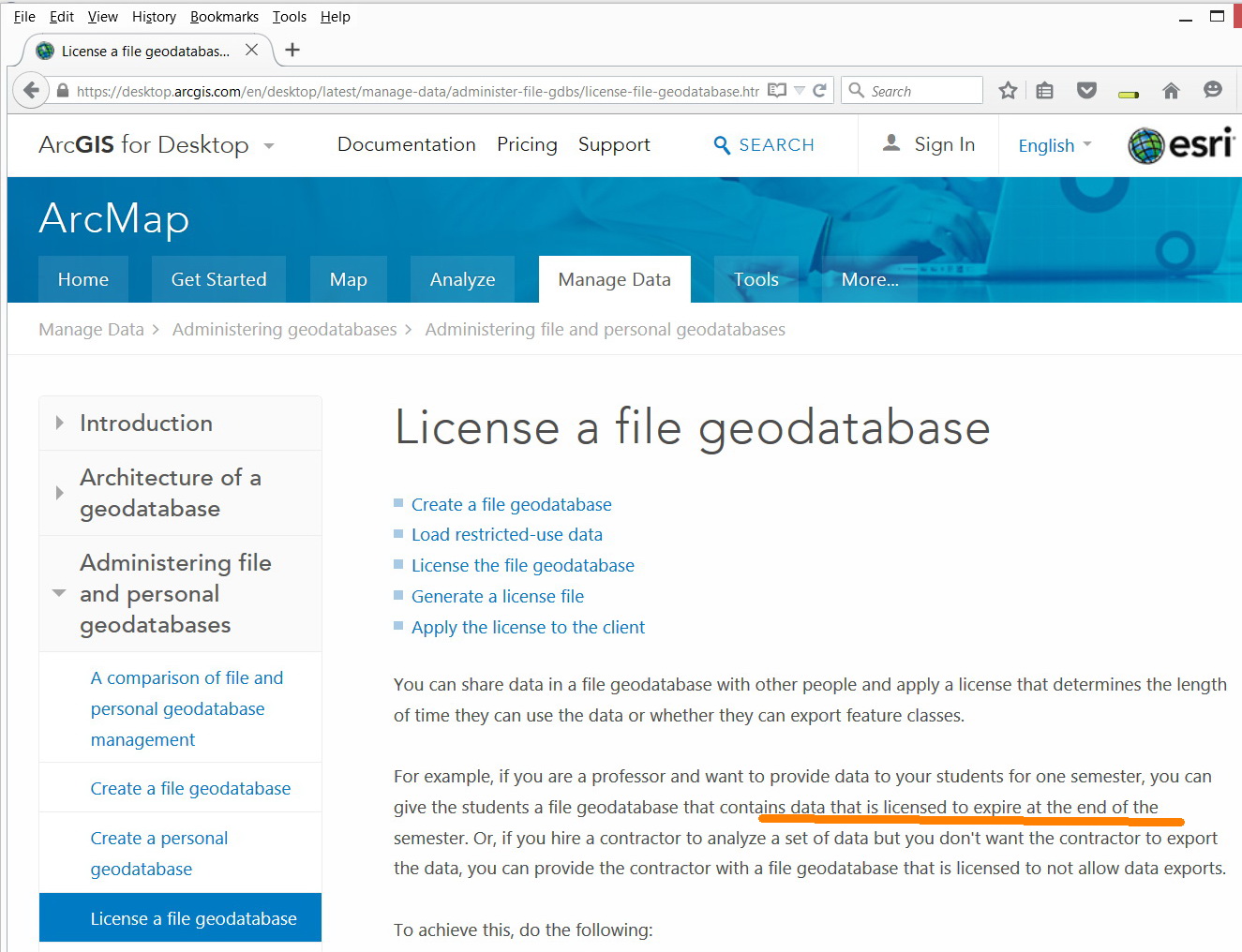1242x952 pixels.
Task: Switch to the Analyze tab
Action: coord(462,279)
